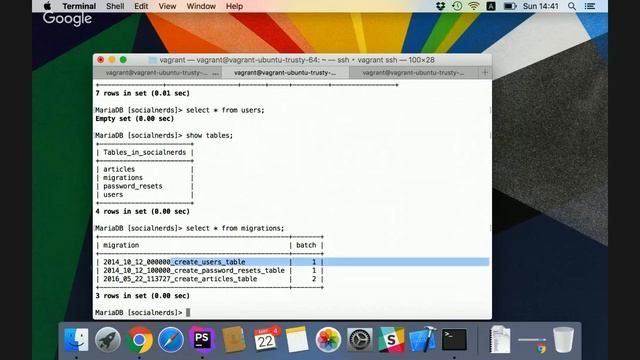640x360 pixels.
Task: Open System Preferences gear in Dock
Action: pos(360,340)
